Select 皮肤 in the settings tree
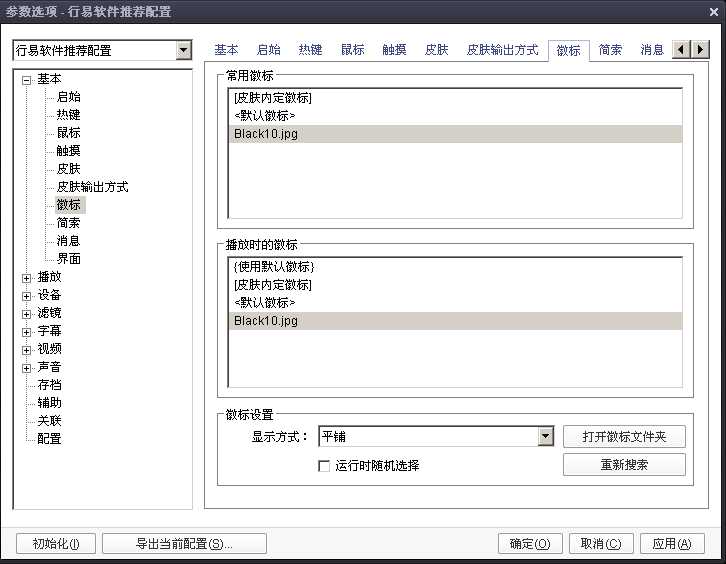The height and width of the screenshot is (564, 726). pos(69,169)
